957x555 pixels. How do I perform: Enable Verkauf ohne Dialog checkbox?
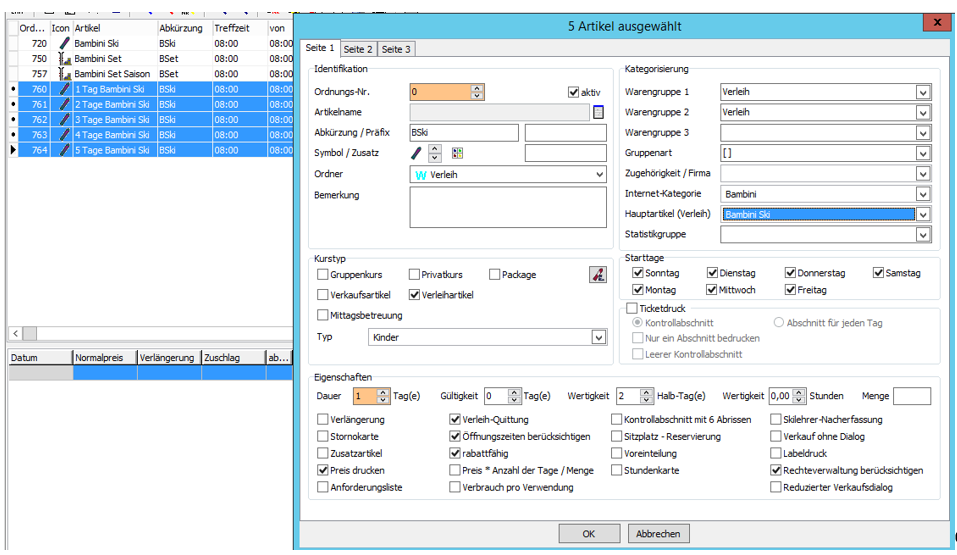click(x=776, y=437)
